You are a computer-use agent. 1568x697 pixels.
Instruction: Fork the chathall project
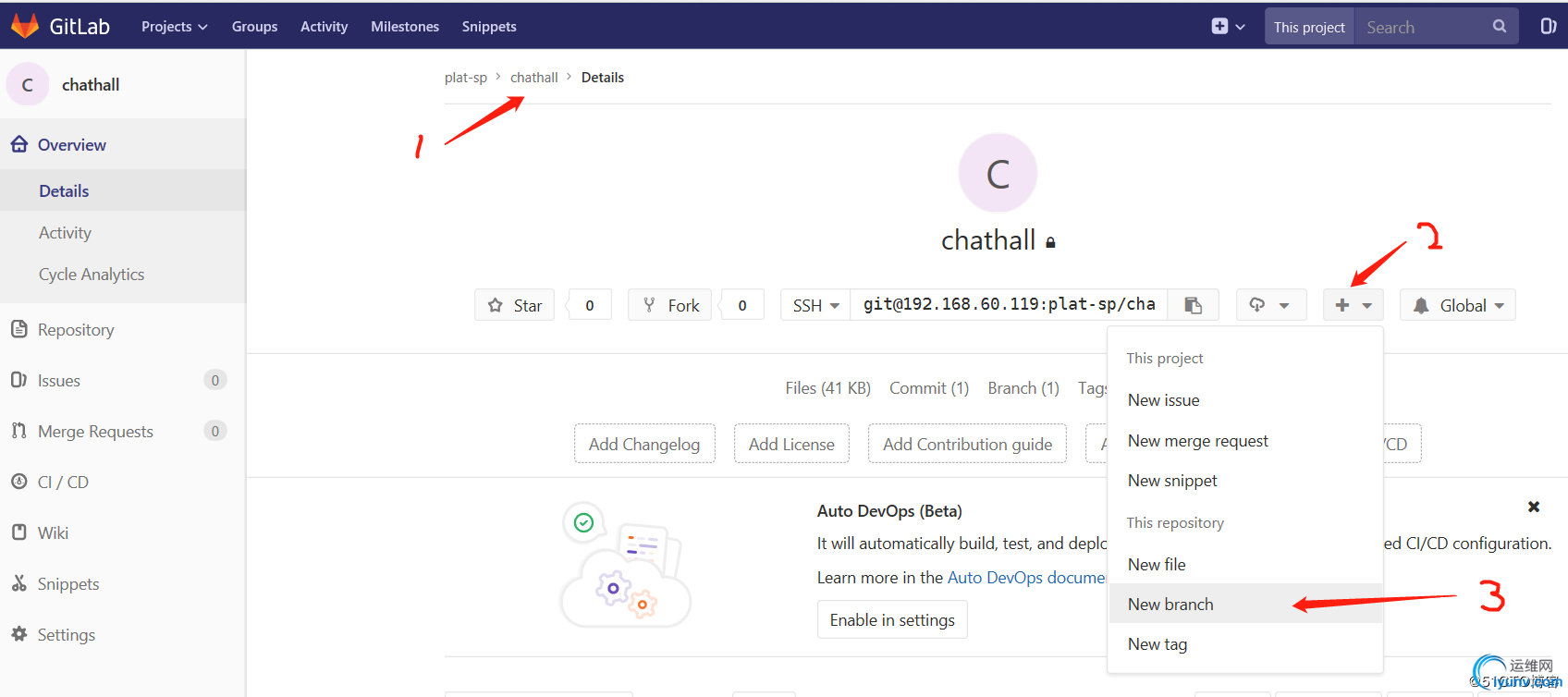pyautogui.click(x=670, y=305)
